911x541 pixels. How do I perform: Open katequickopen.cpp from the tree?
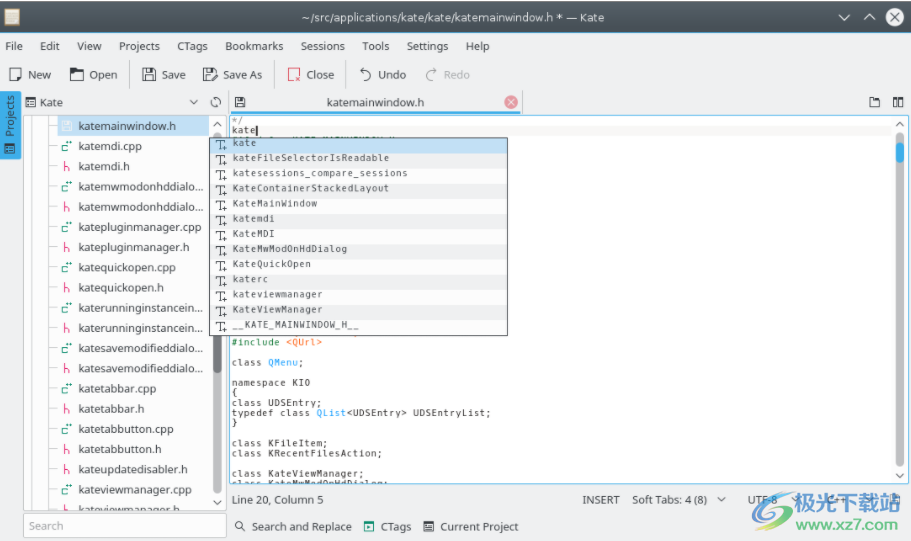click(127, 267)
